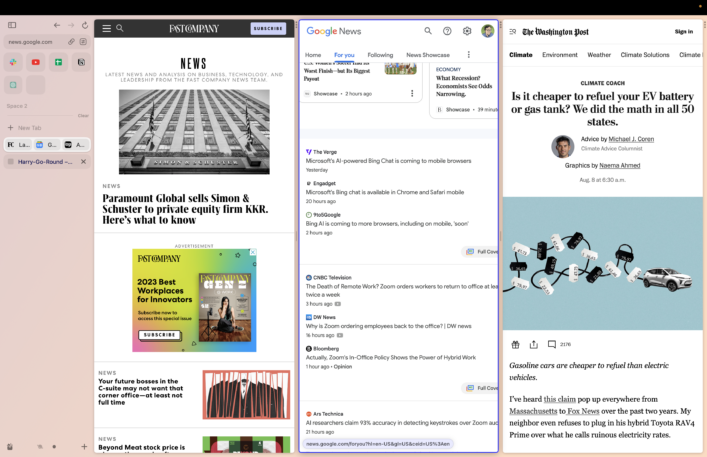The width and height of the screenshot is (707, 457).
Task: Switch to the planet-icon space
Action: click(x=40, y=447)
